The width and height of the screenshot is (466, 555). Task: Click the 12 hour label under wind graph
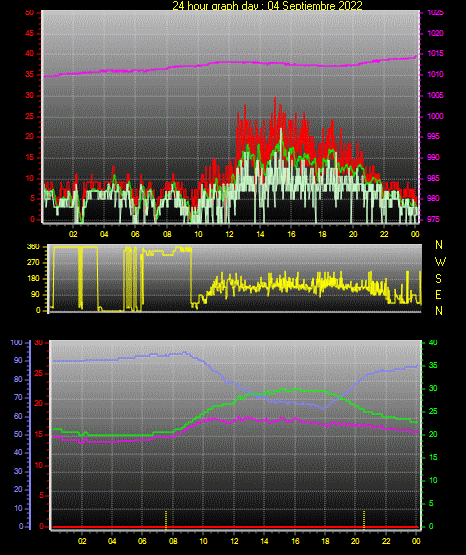(x=229, y=234)
